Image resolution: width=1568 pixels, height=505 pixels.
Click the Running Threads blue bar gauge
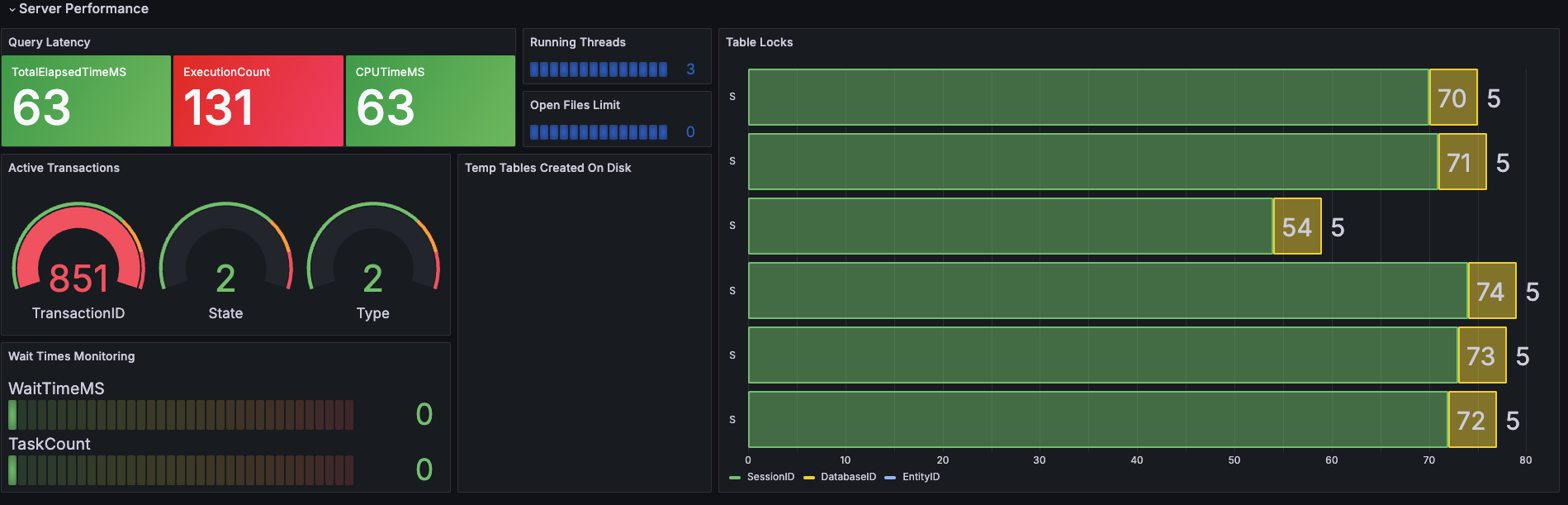tap(599, 69)
